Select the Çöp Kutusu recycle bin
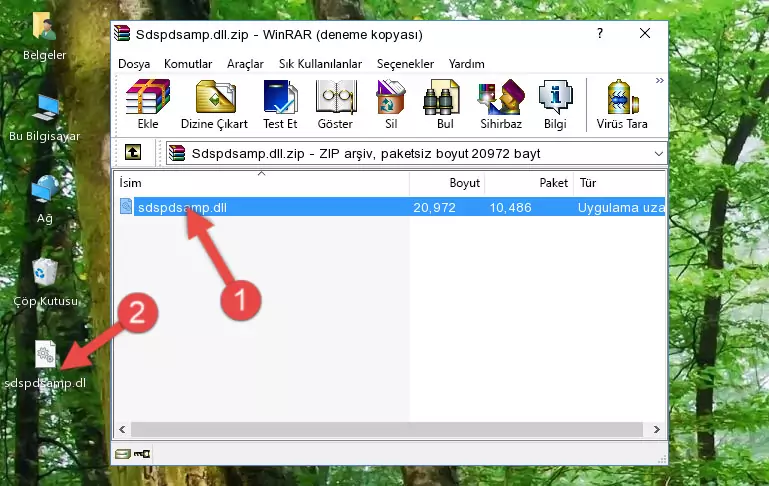The width and height of the screenshot is (769, 486). tap(45, 282)
